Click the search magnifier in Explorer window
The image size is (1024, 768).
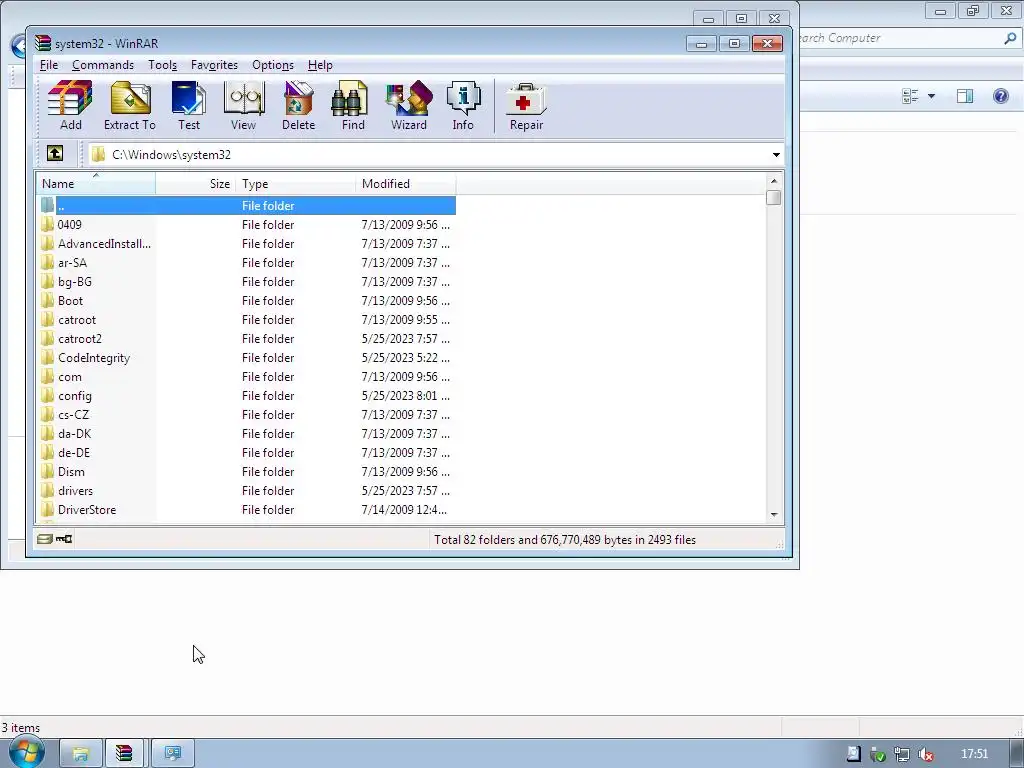click(1010, 39)
